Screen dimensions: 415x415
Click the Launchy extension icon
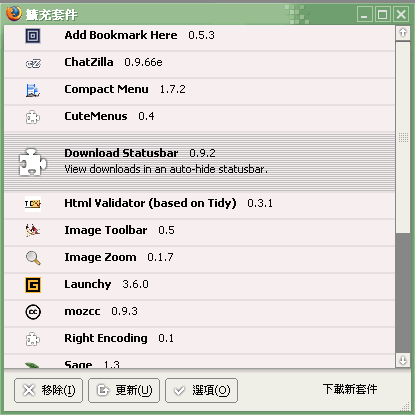pos(33,285)
